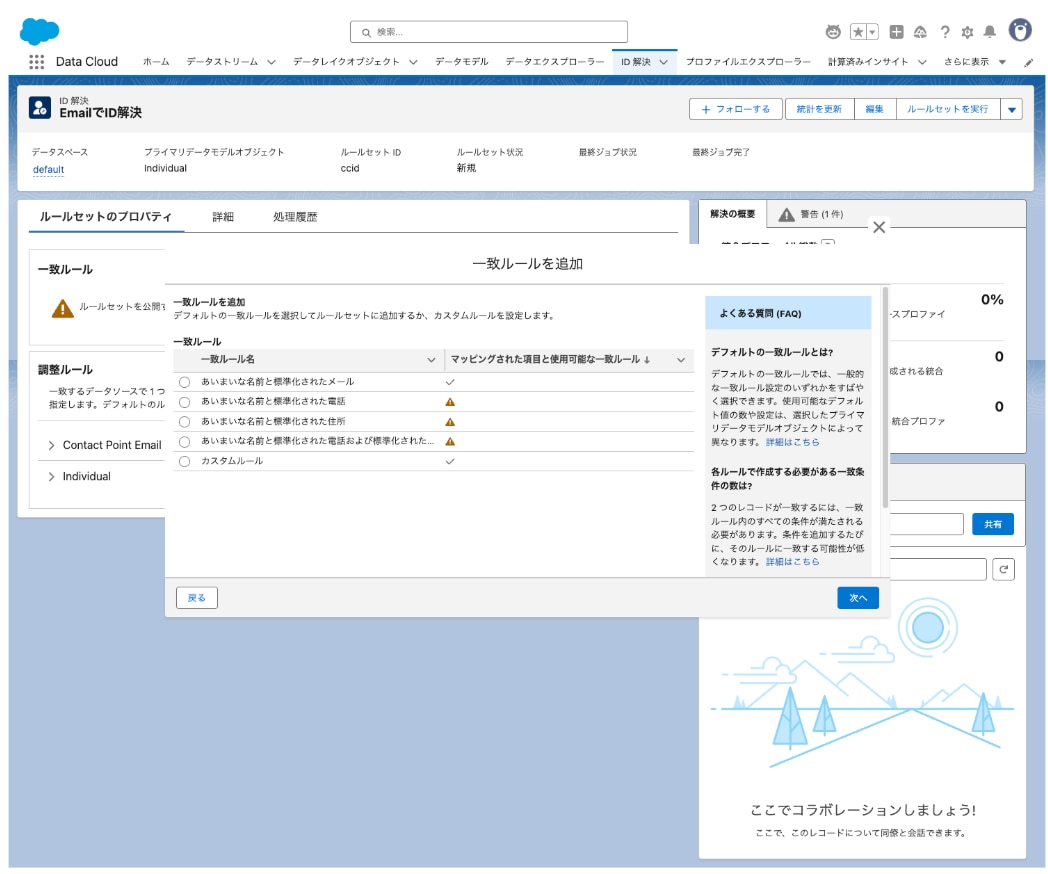Select あいまいな名前と標準化されたメール radio button

(184, 382)
